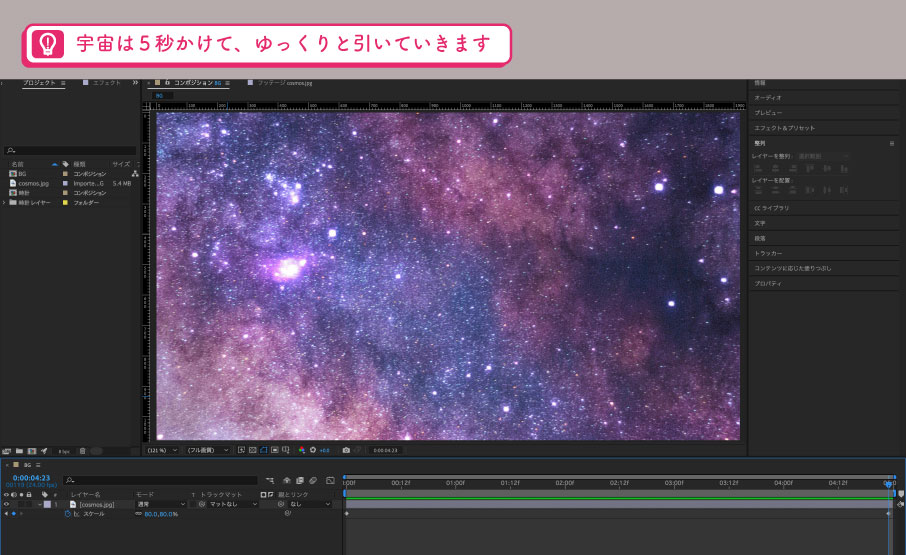Viewport: 906px width, 555px height.
Task: Sort by the 種類 column header
Action: (79, 164)
